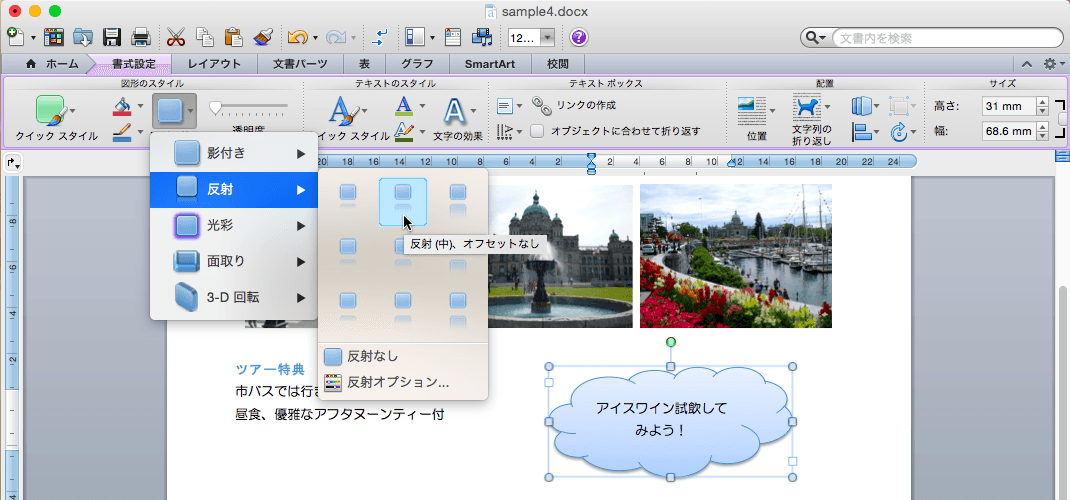Open the zoom percentage combo box
The image size is (1070, 500).
pos(548,38)
